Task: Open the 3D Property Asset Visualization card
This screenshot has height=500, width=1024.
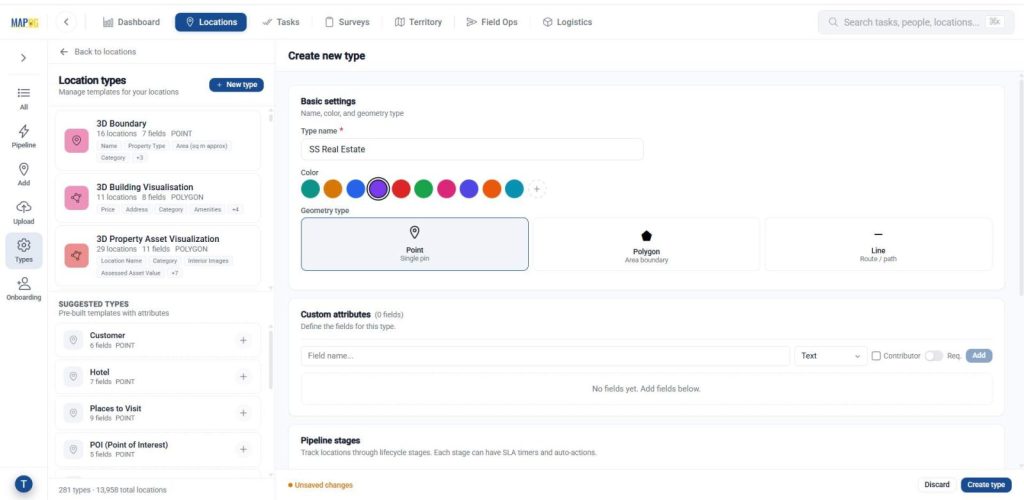Action: click(x=158, y=255)
